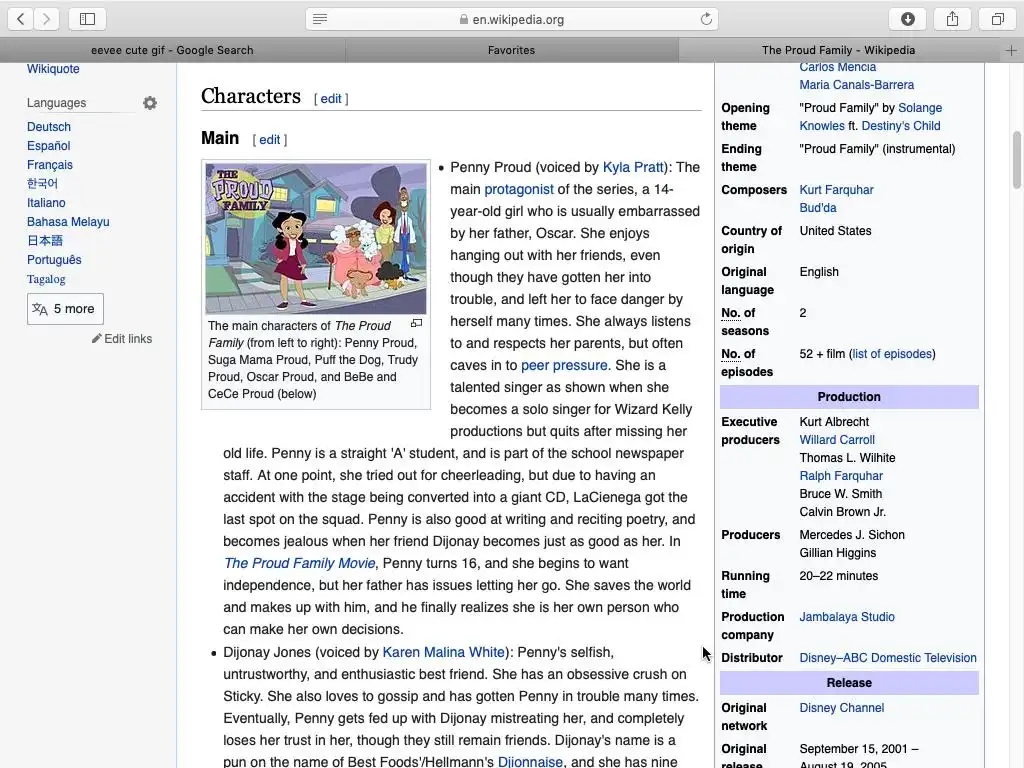Follow the Dijonnaise link
This screenshot has height=768, width=1024.
[530, 761]
